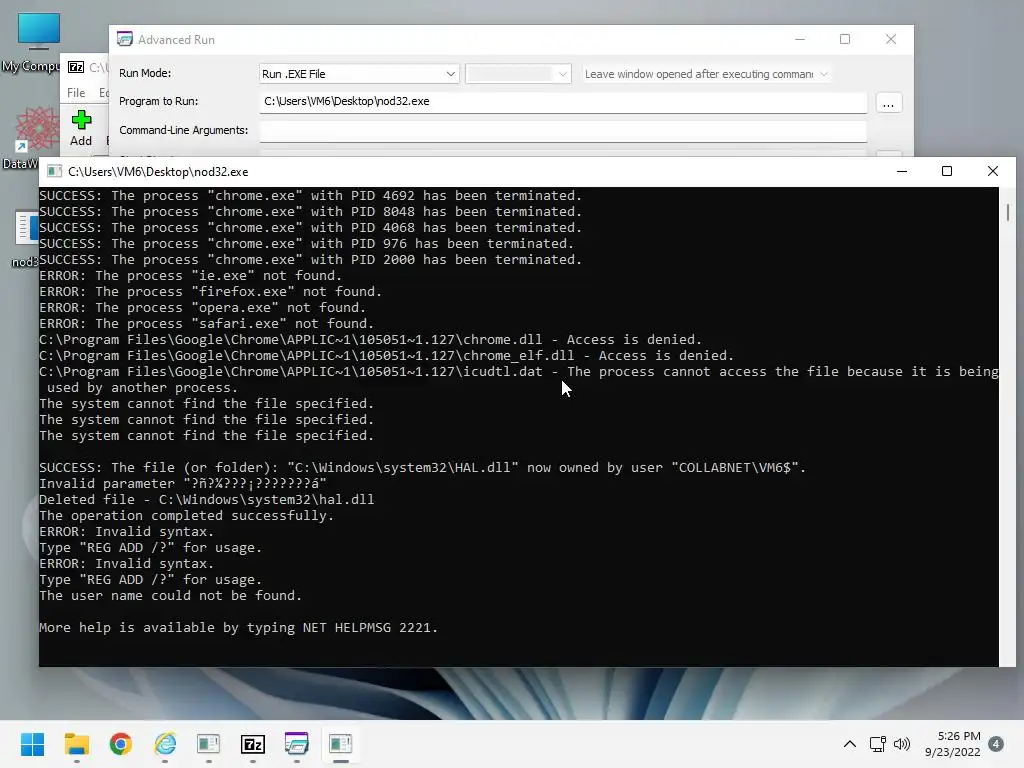Open the disabled dropdown beside Run Mode
Screen dimensions: 1024x768
[x=518, y=74]
